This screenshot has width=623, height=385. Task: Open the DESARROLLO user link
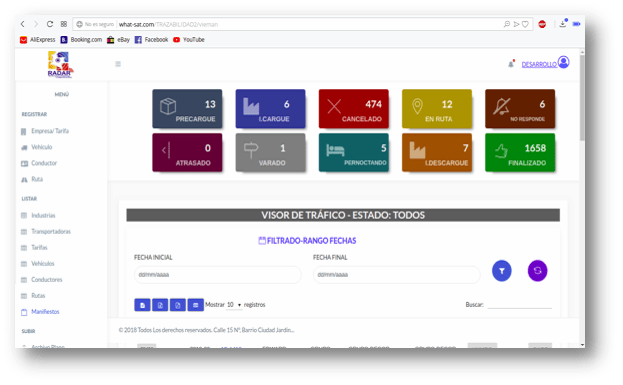tap(539, 64)
